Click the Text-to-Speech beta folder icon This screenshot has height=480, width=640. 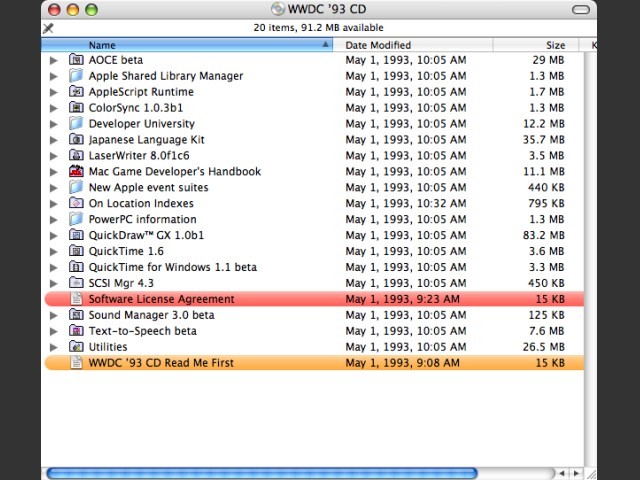(x=76, y=330)
